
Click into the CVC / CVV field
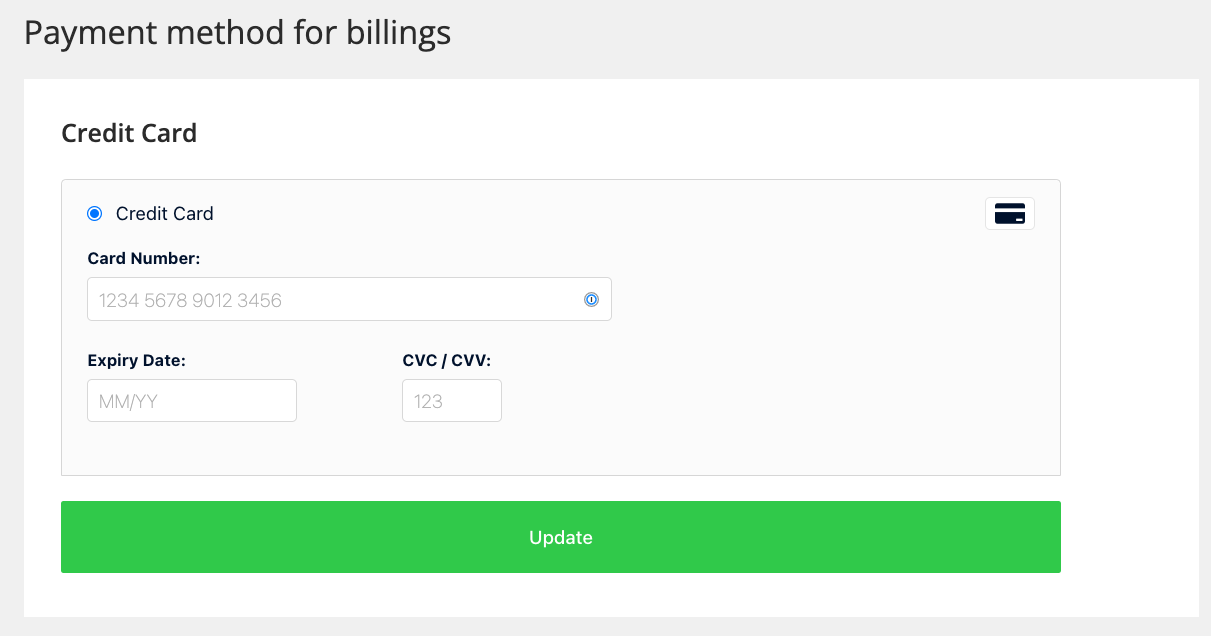(x=452, y=400)
